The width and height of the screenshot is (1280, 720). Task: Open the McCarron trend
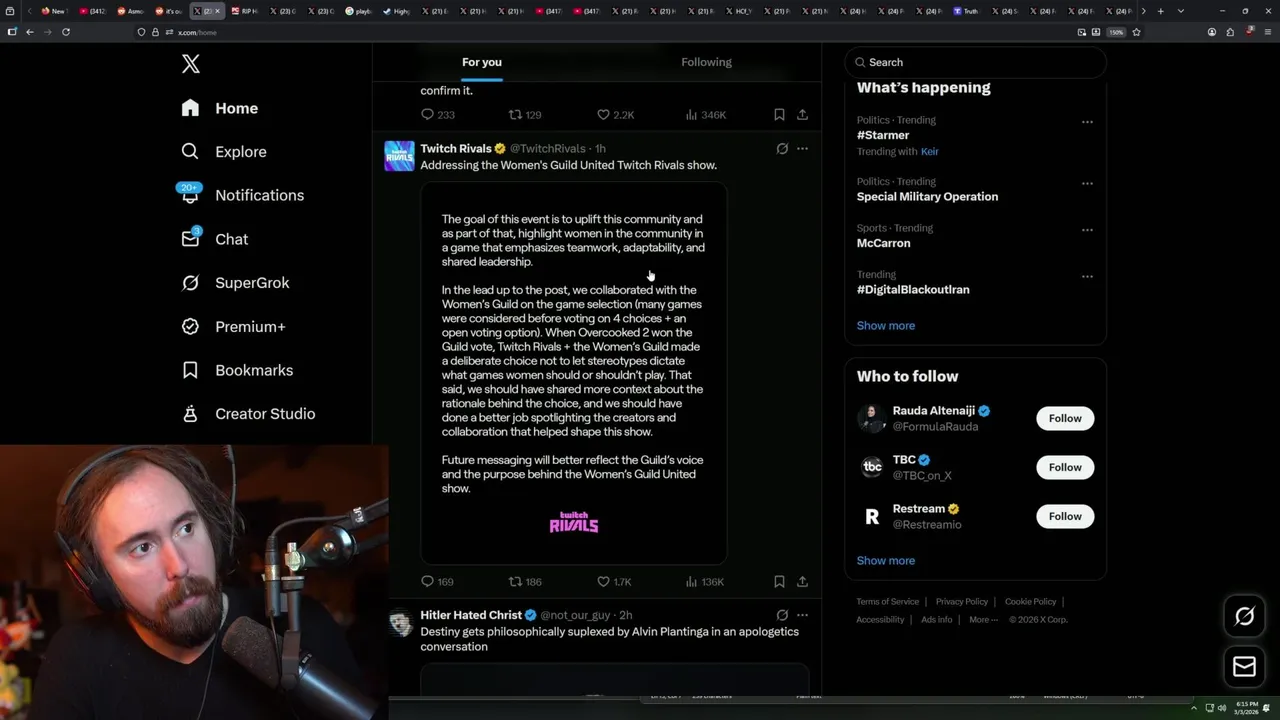883,243
